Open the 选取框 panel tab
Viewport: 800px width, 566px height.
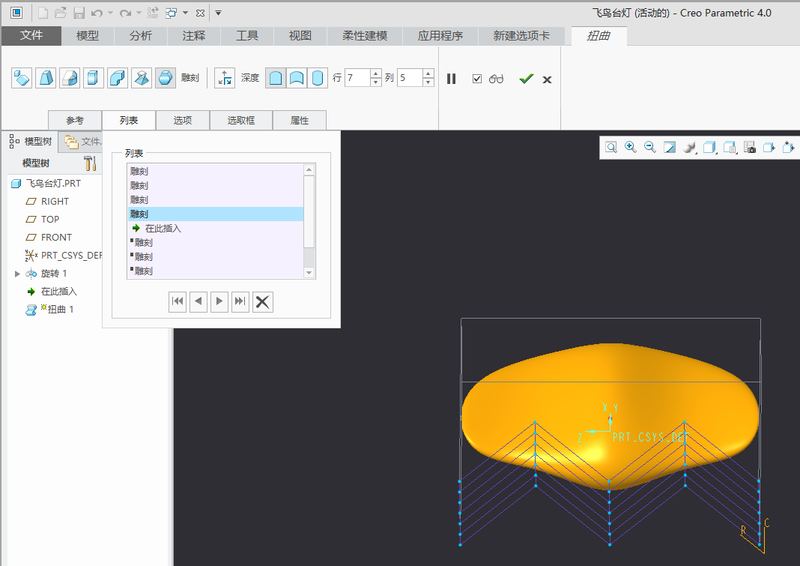tap(241, 120)
